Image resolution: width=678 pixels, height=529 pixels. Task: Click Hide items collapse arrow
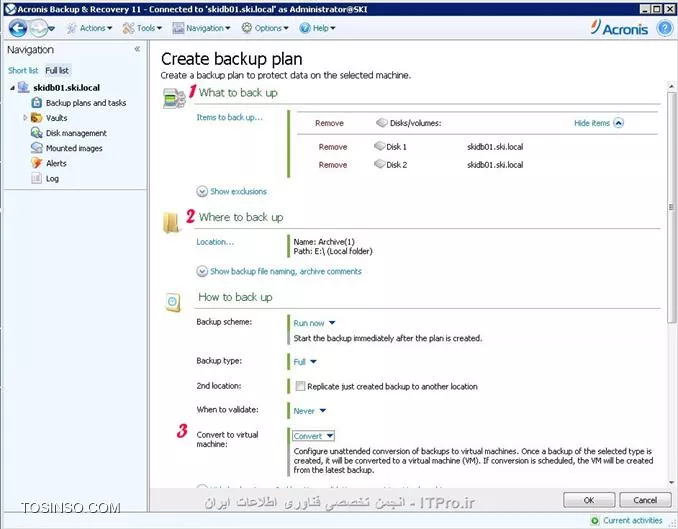click(x=618, y=123)
